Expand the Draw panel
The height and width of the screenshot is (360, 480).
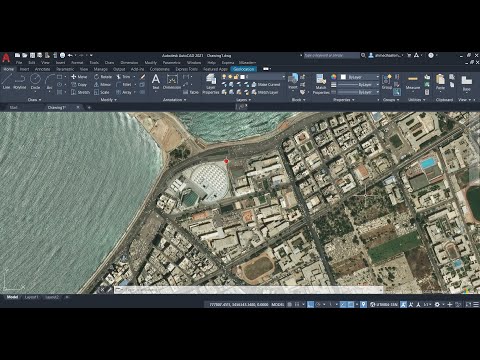coord(34,100)
